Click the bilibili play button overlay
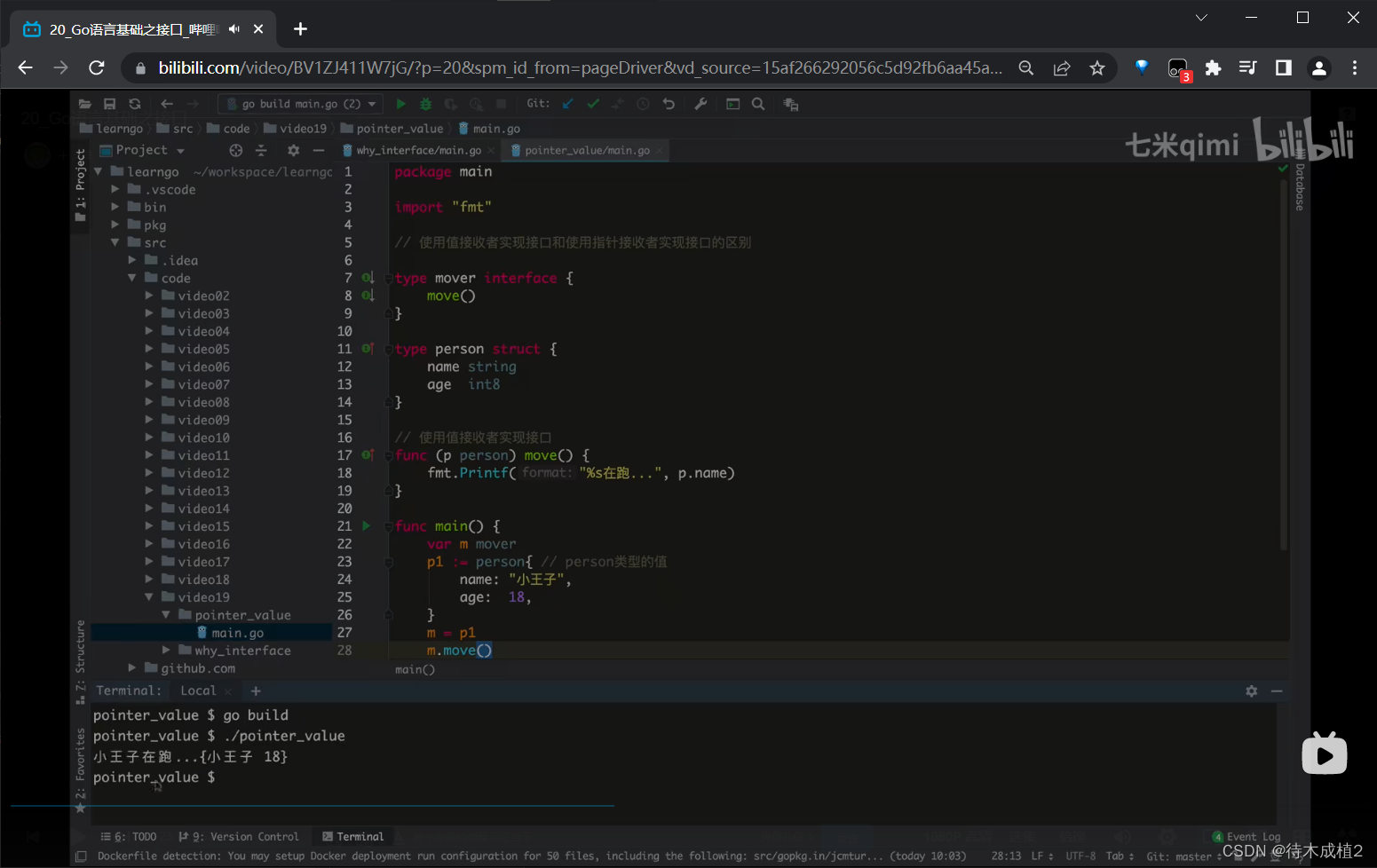The image size is (1377, 868). coord(1324,754)
